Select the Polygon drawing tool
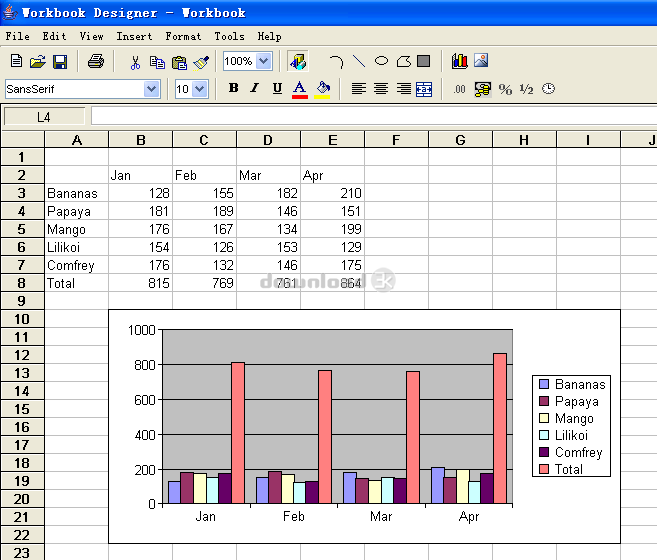This screenshot has width=657, height=560. 404,61
